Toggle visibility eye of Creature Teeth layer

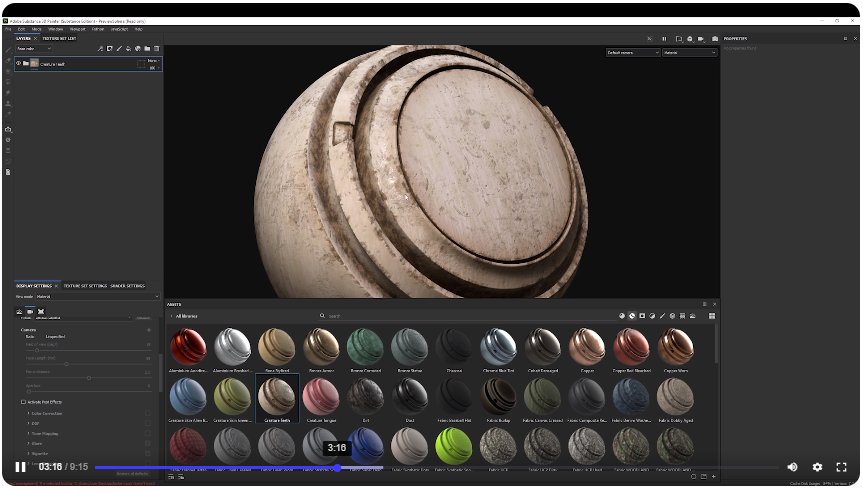coord(18,63)
